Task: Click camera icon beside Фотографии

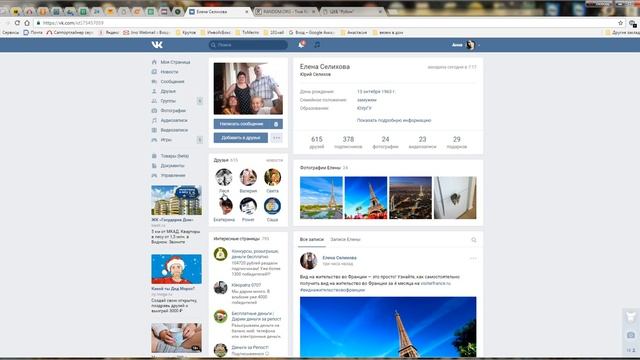Action: [x=154, y=111]
